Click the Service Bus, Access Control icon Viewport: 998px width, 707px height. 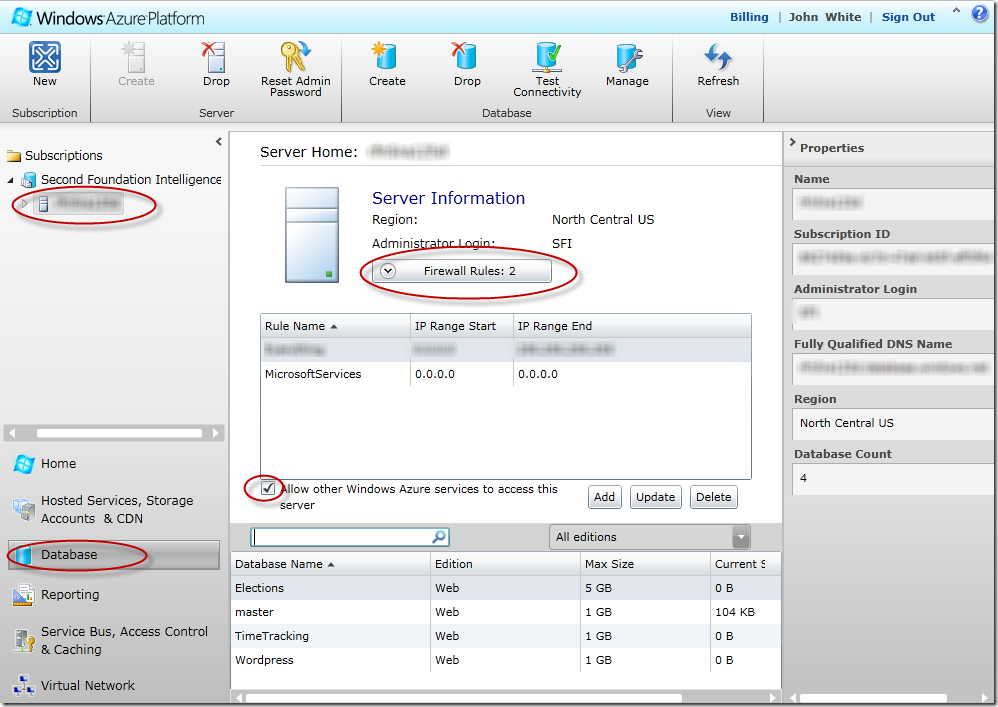(24, 640)
